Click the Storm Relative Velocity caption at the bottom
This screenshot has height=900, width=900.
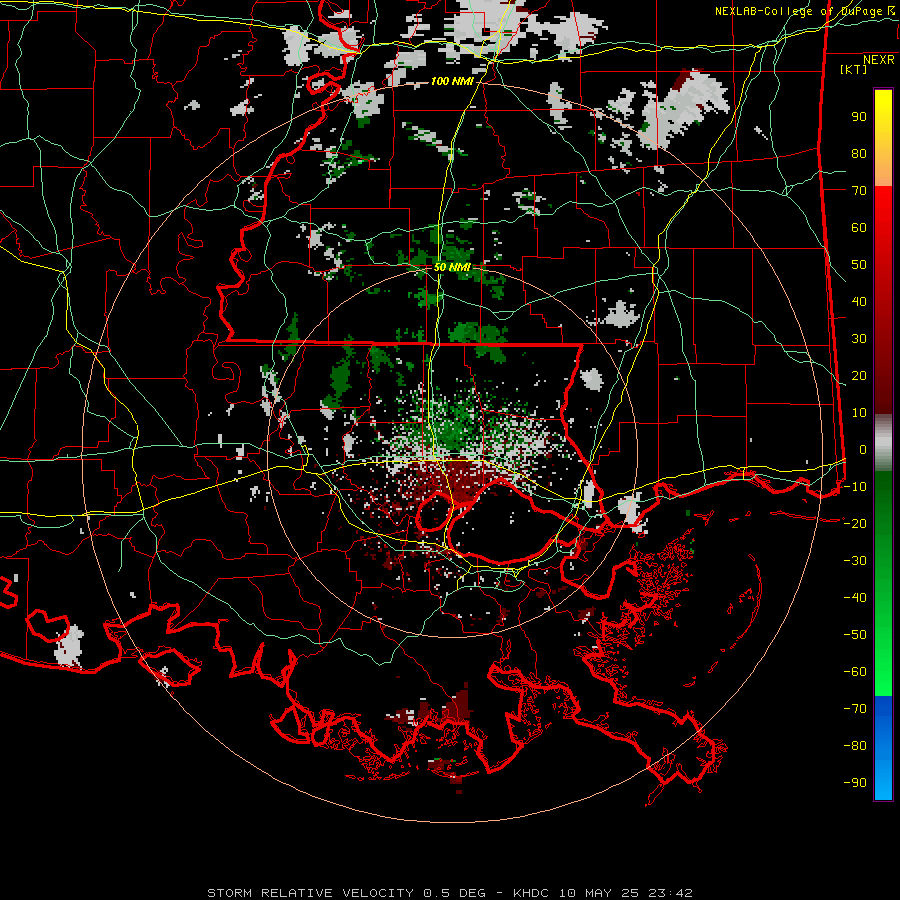tap(449, 893)
